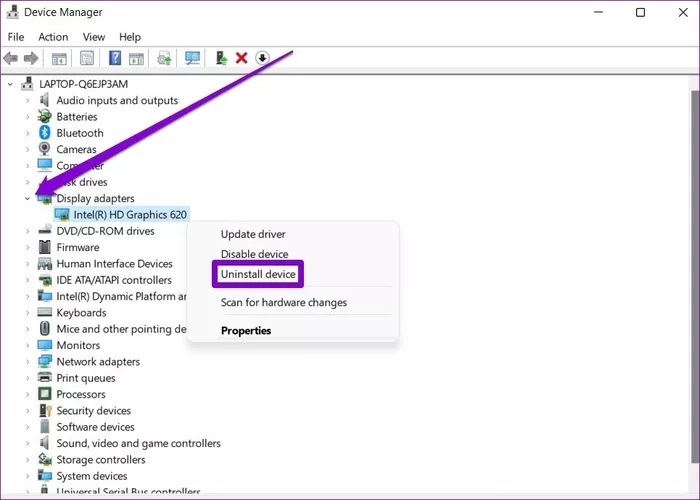Select the Display adapters label
The image size is (700, 500).
[95, 198]
